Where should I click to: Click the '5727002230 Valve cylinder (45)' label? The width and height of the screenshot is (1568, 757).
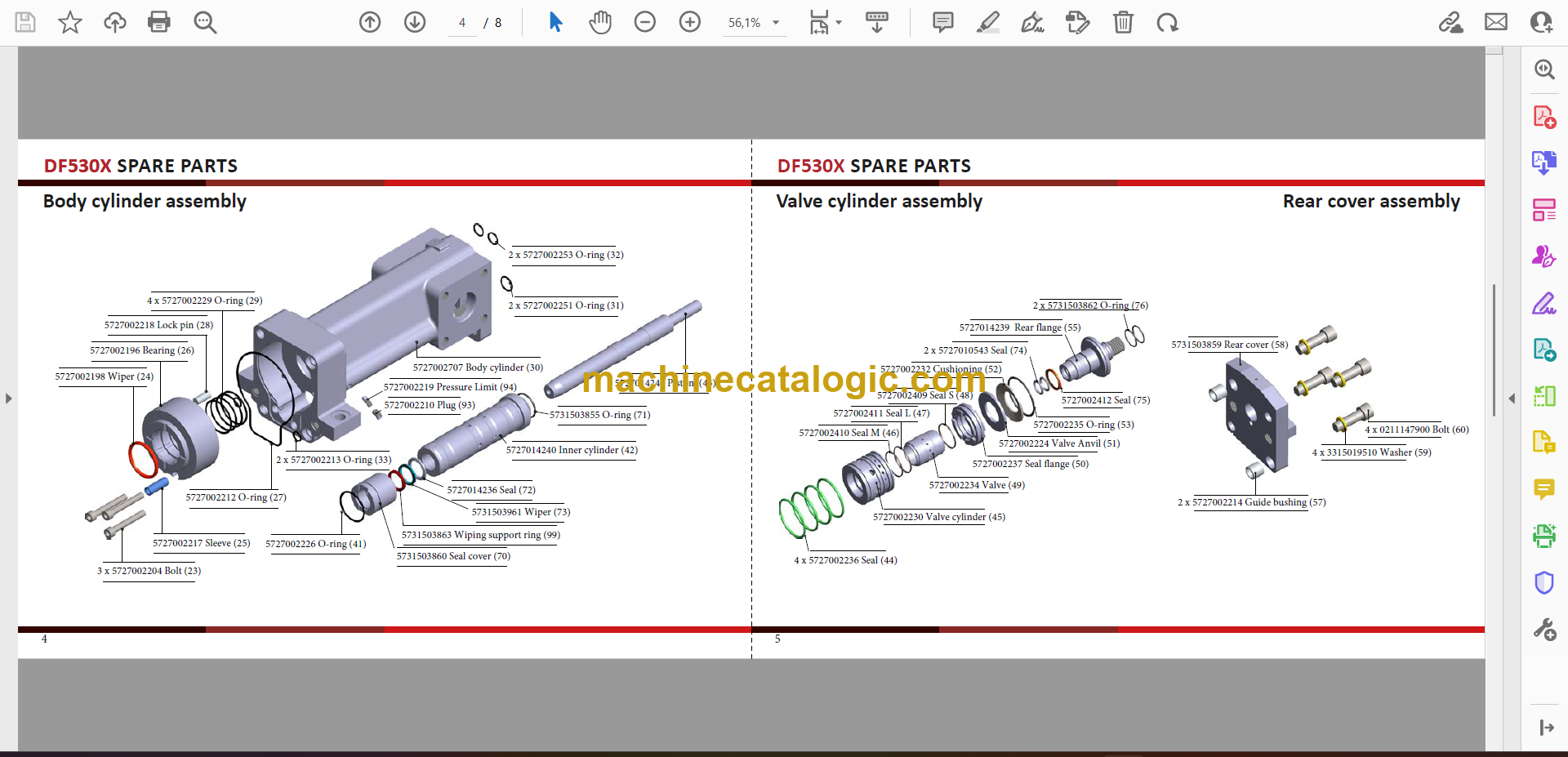click(939, 517)
